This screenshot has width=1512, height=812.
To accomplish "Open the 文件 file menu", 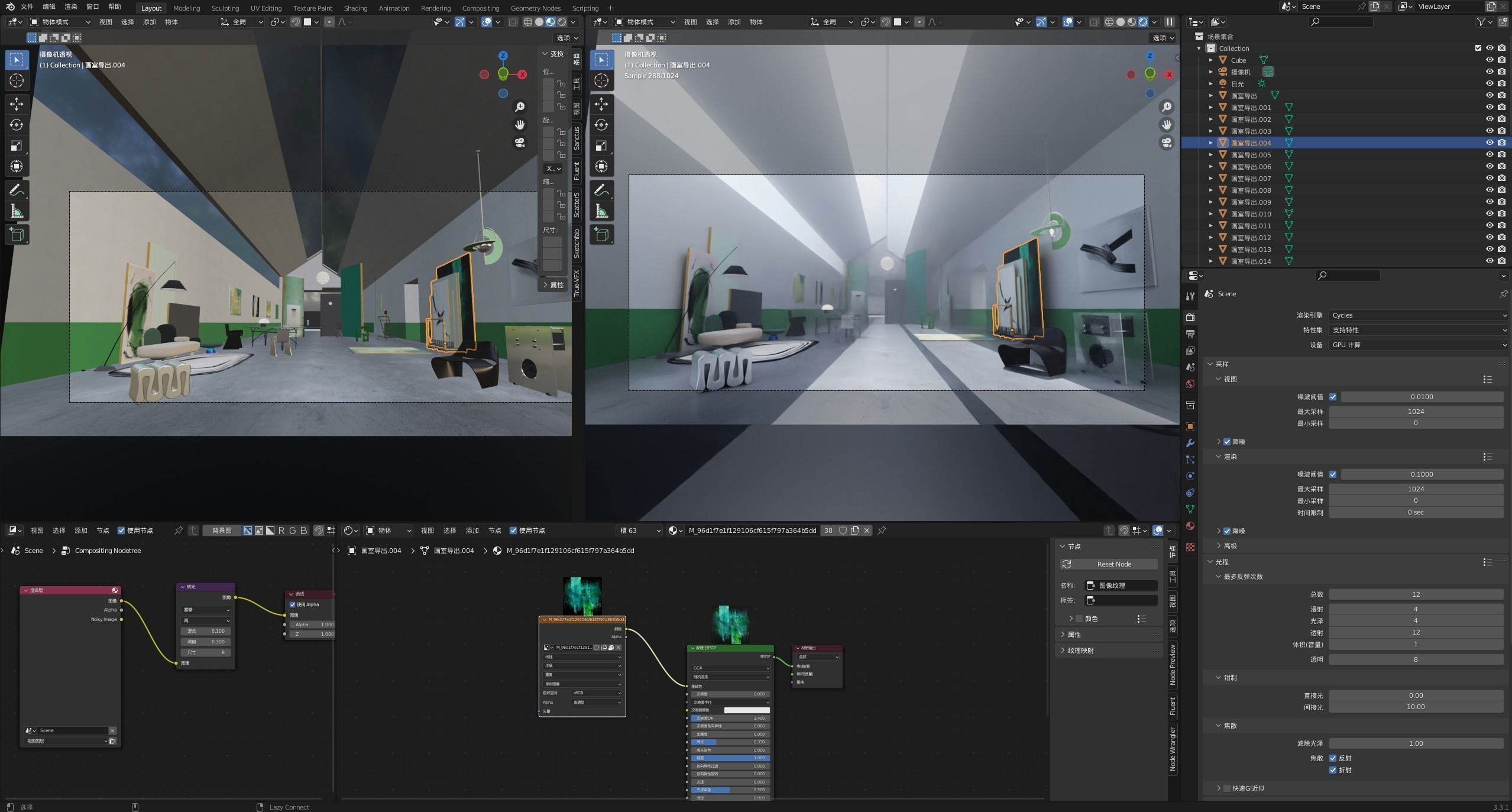I will (27, 7).
